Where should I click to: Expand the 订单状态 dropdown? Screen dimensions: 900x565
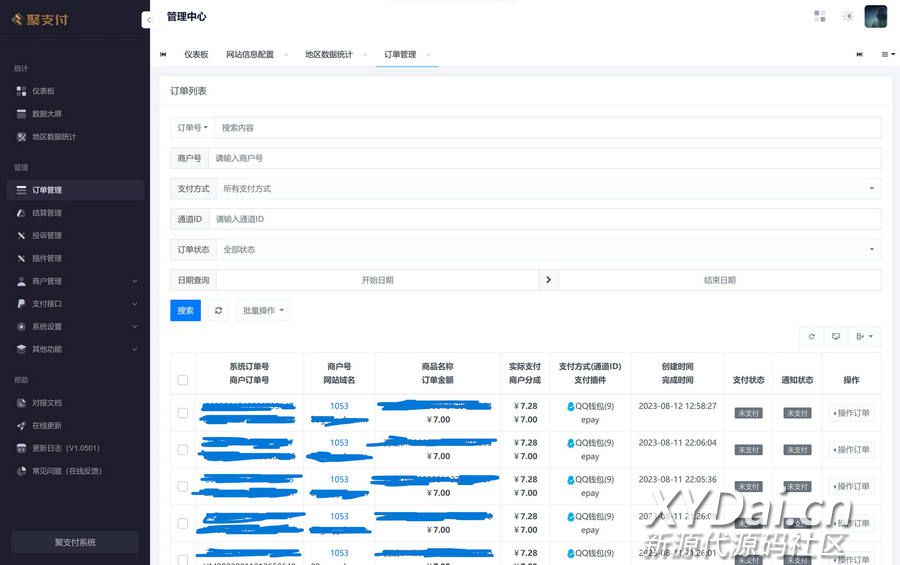tap(548, 250)
